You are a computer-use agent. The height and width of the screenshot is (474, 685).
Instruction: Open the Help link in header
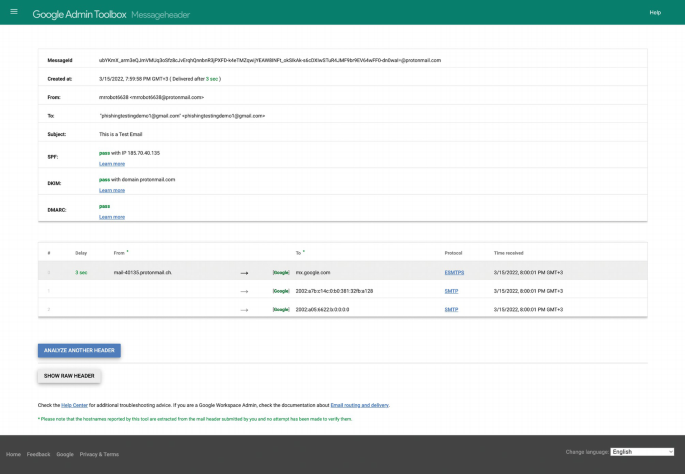coord(655,13)
